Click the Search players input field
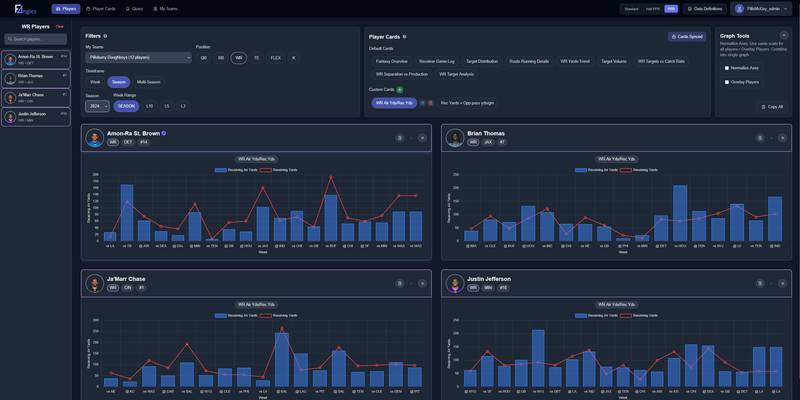The height and width of the screenshot is (400, 800). pyautogui.click(x=36, y=39)
